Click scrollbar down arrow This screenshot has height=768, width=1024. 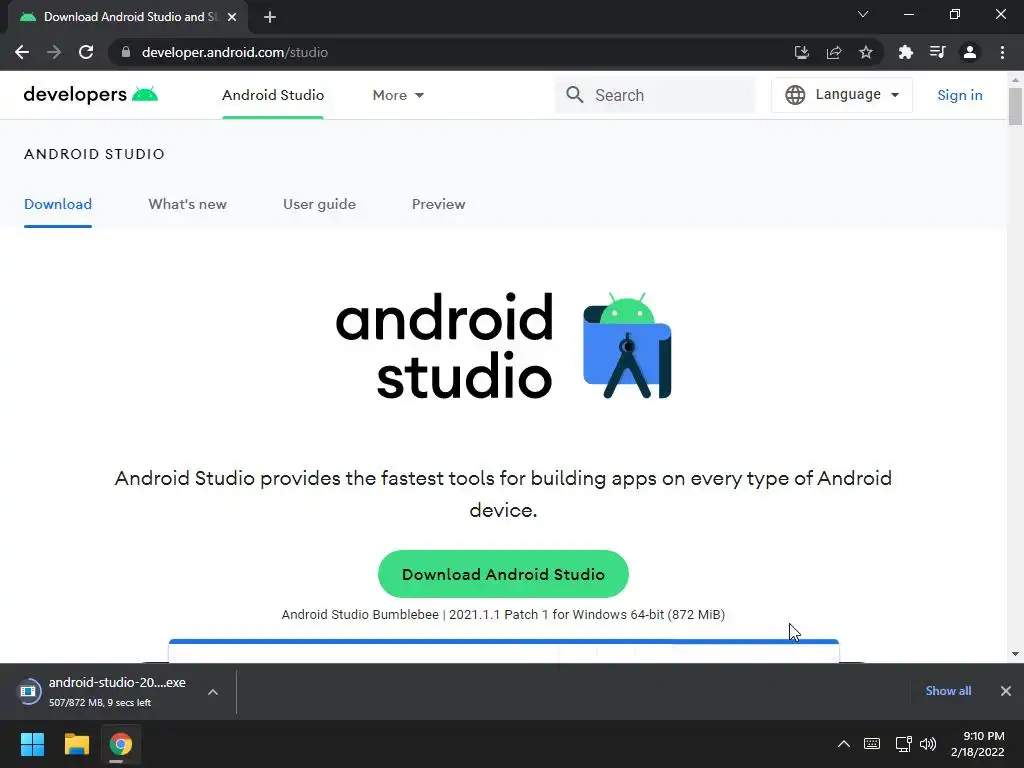pos(1015,654)
